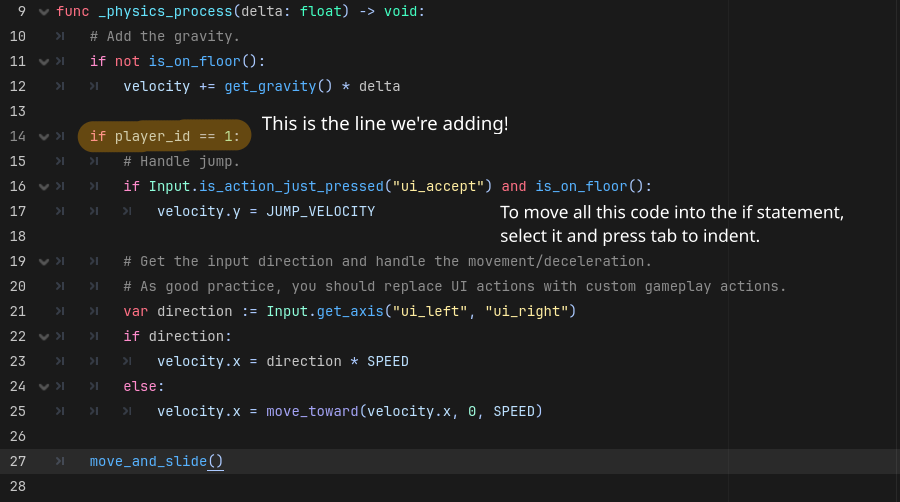Click the 'else:' keyword on line 24
The width and height of the screenshot is (900, 502).
(x=144, y=387)
